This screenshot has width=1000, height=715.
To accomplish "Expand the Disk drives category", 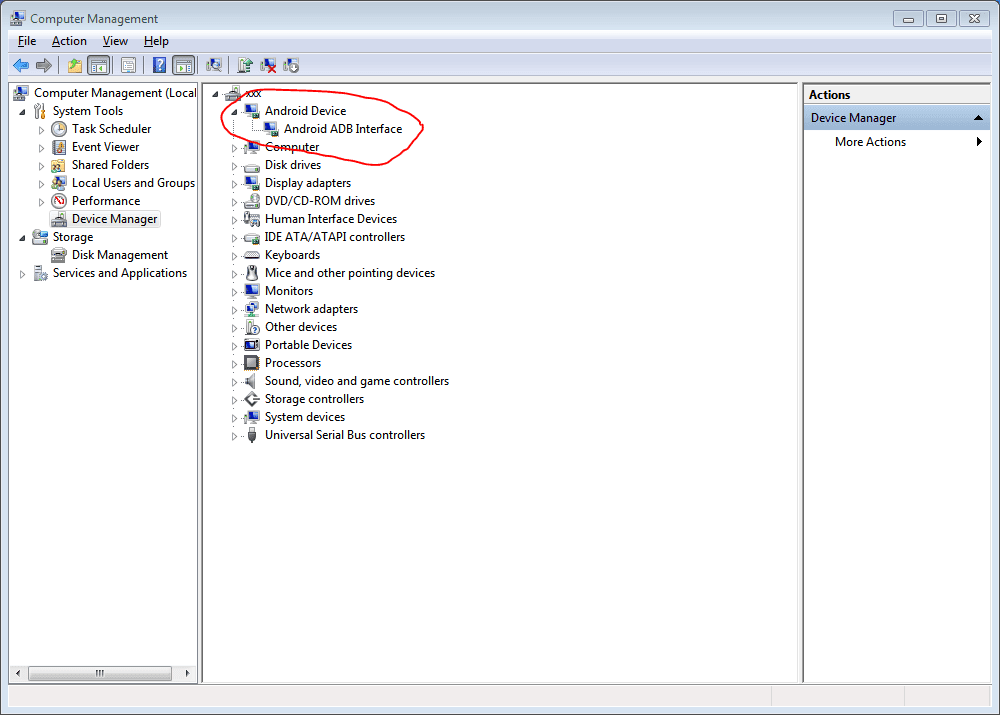I will coord(234,166).
